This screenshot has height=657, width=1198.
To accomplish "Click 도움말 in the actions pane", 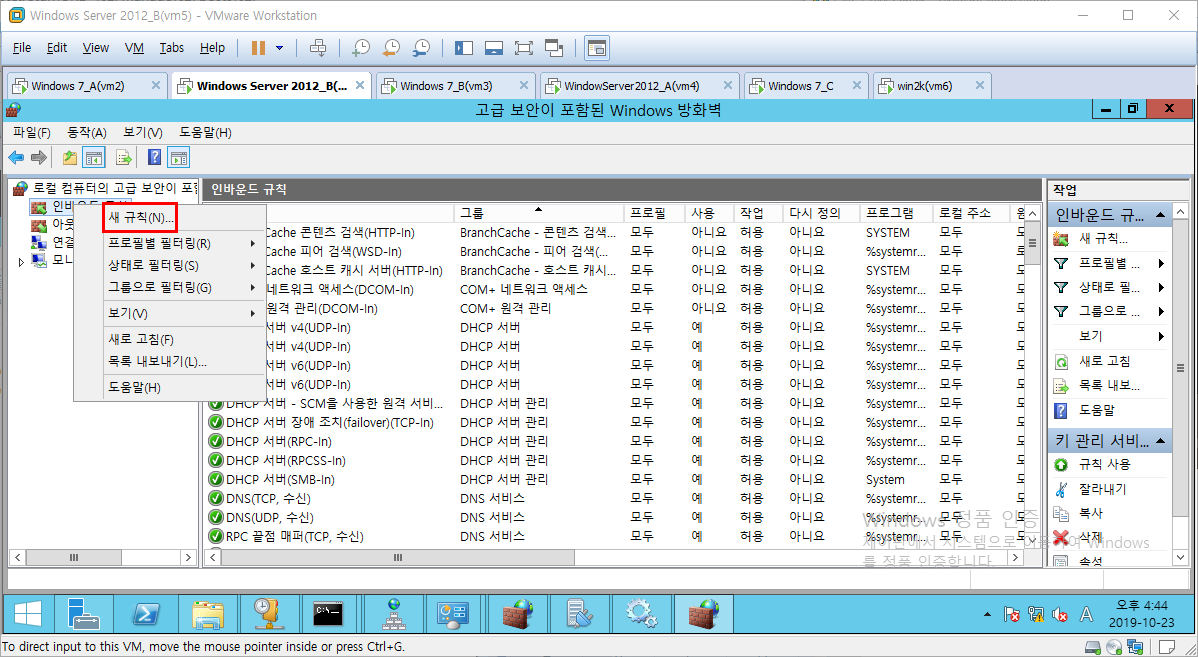I will point(1097,410).
